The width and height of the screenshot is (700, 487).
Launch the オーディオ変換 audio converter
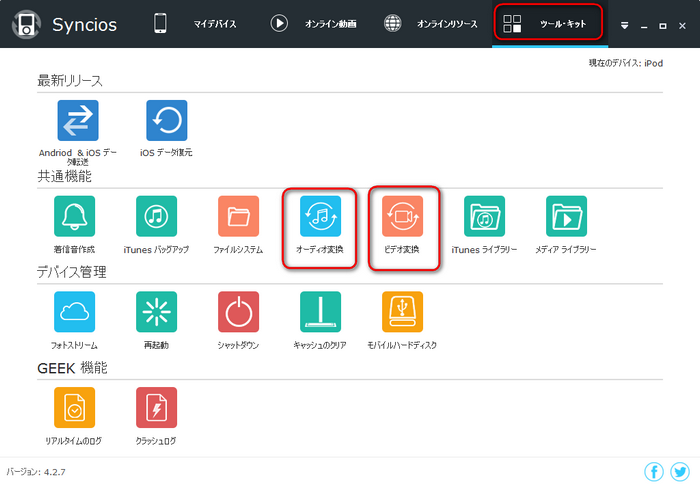point(320,216)
